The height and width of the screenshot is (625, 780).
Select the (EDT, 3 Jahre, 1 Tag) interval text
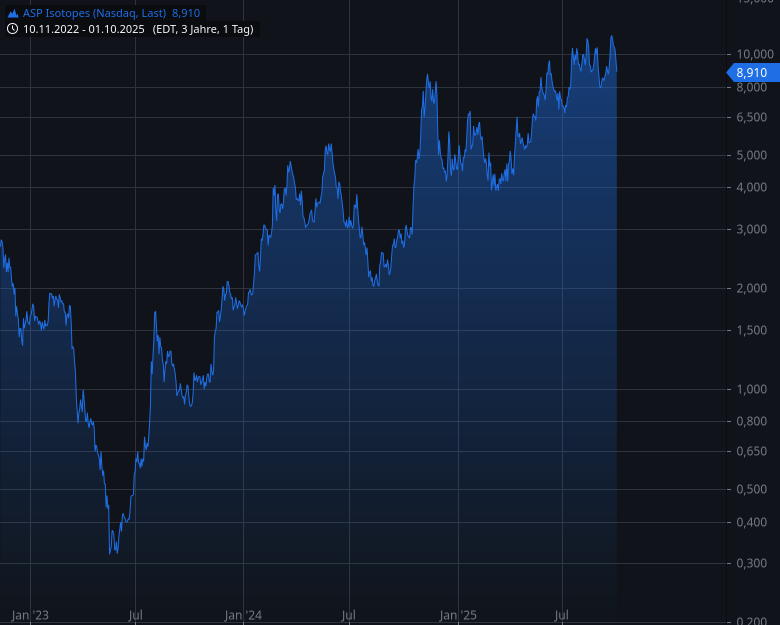click(202, 29)
